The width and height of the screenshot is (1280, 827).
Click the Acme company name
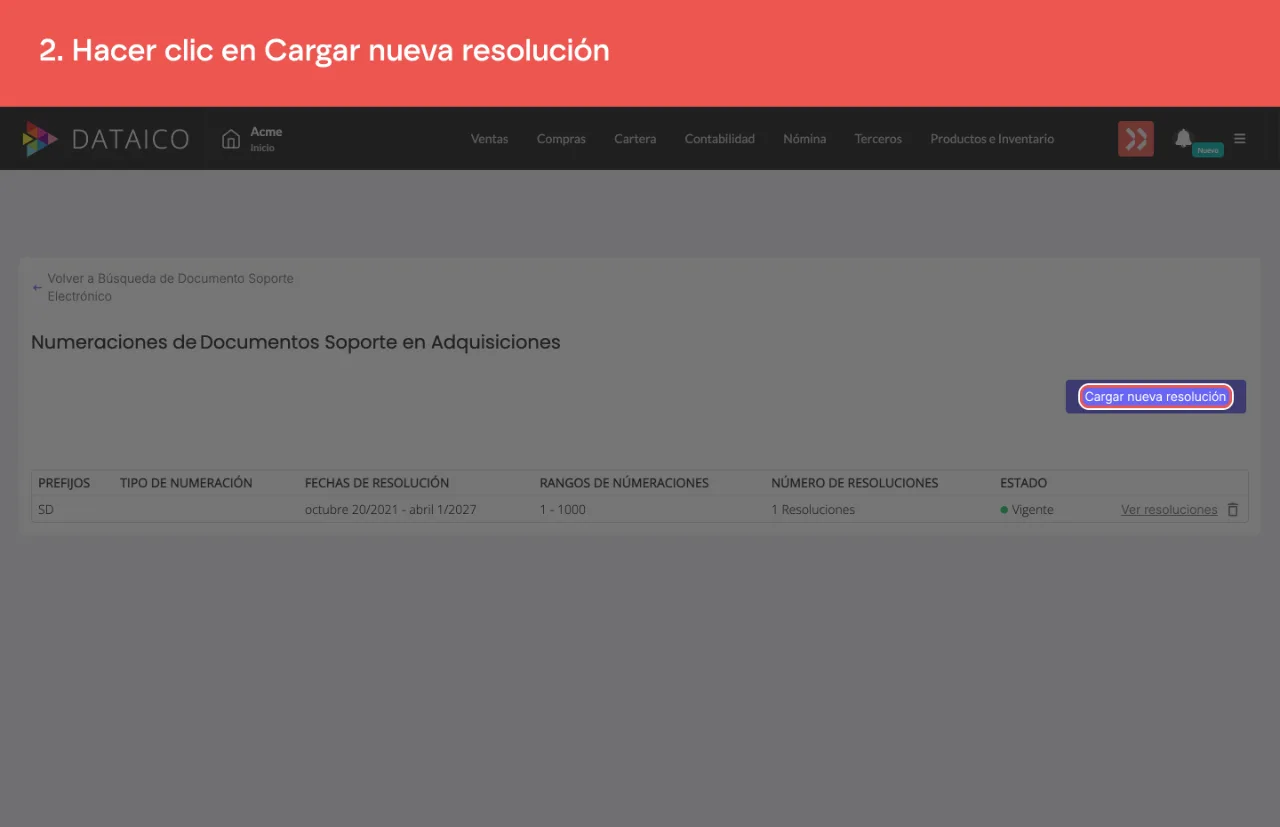(266, 131)
